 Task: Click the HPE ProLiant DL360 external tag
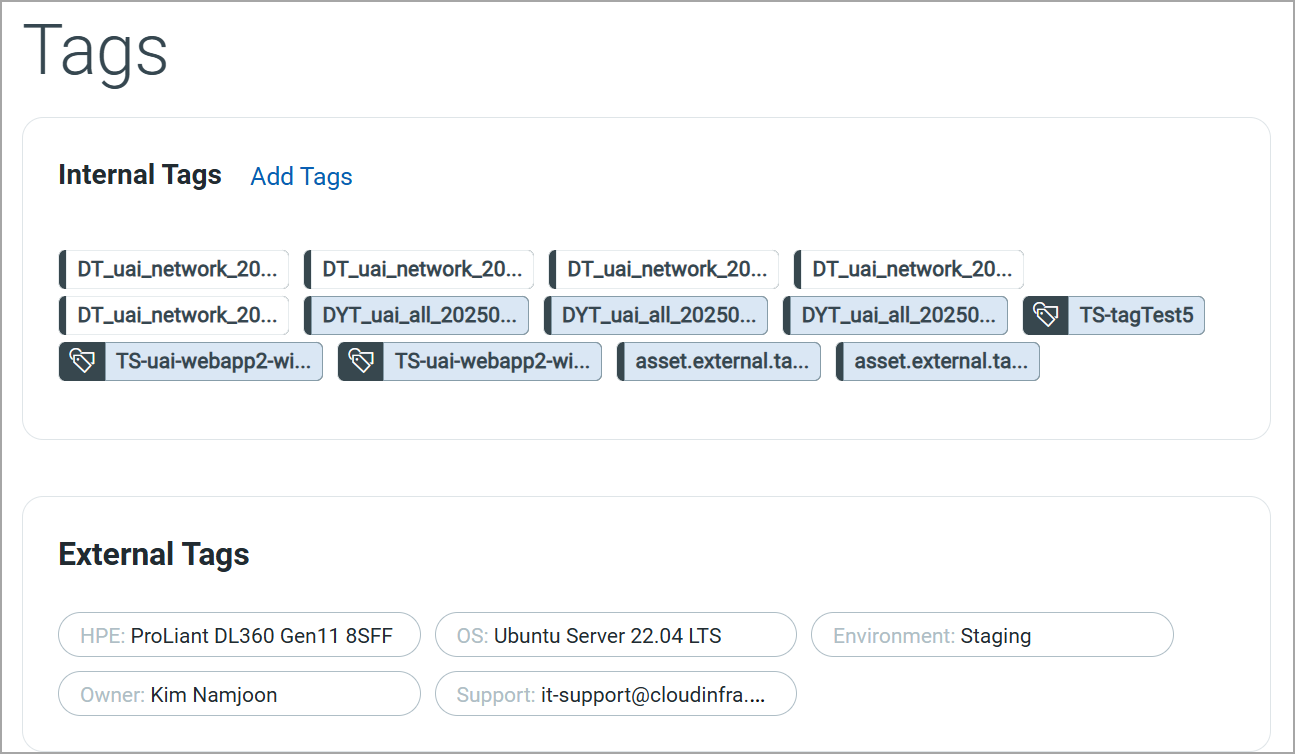click(x=239, y=635)
